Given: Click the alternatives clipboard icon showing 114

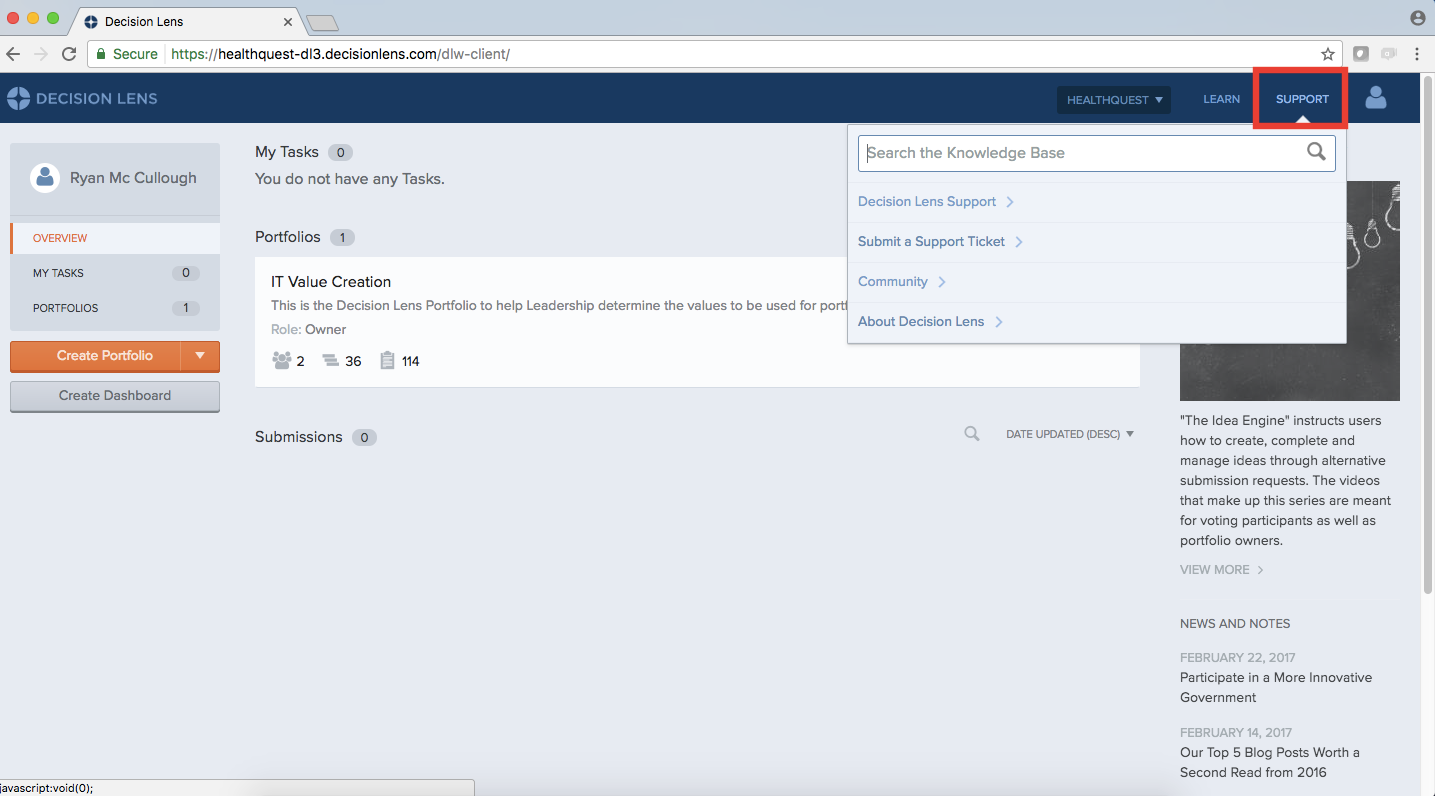Looking at the screenshot, I should (x=388, y=360).
